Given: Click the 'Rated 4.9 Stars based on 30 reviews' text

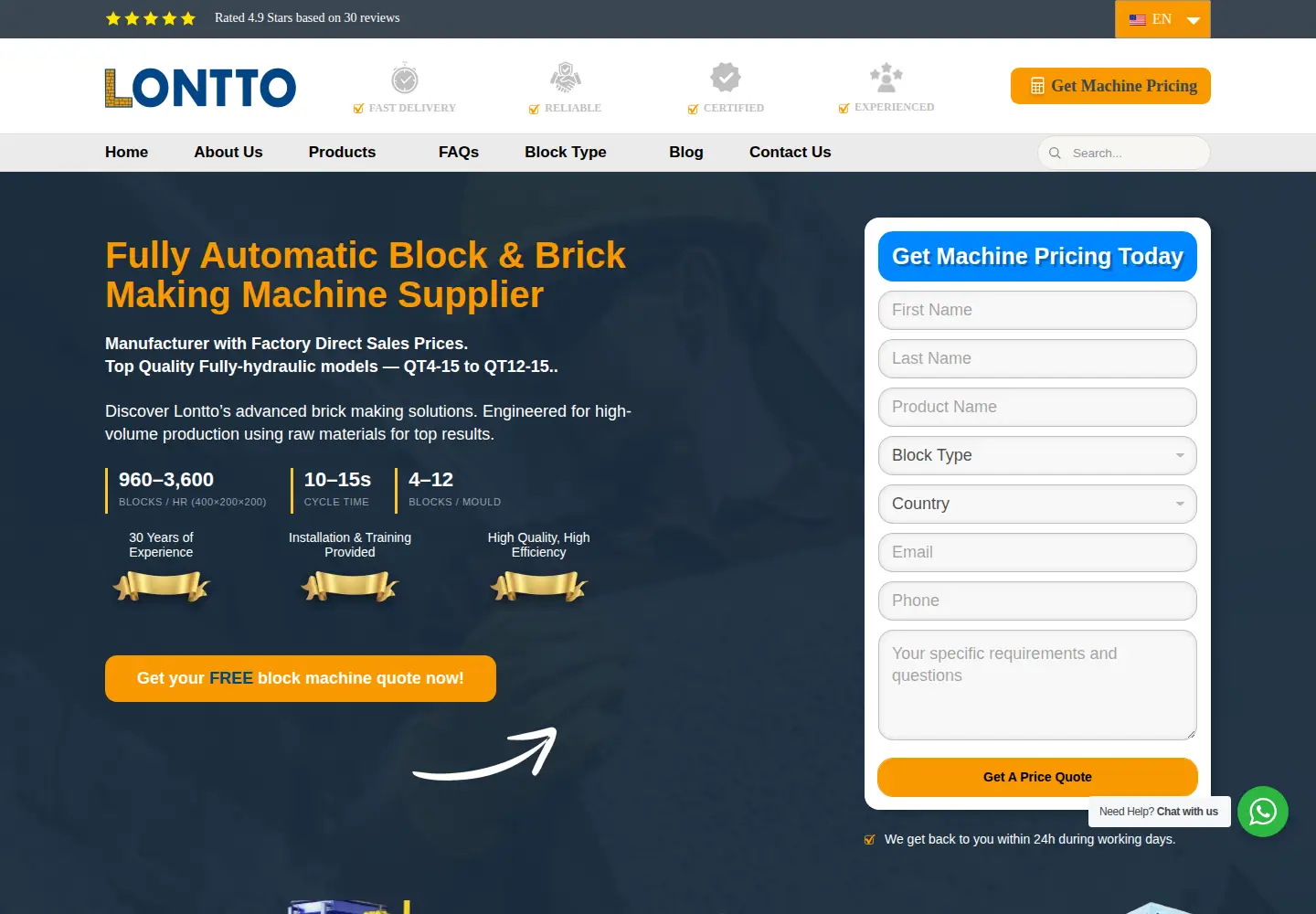Looking at the screenshot, I should pyautogui.click(x=307, y=18).
